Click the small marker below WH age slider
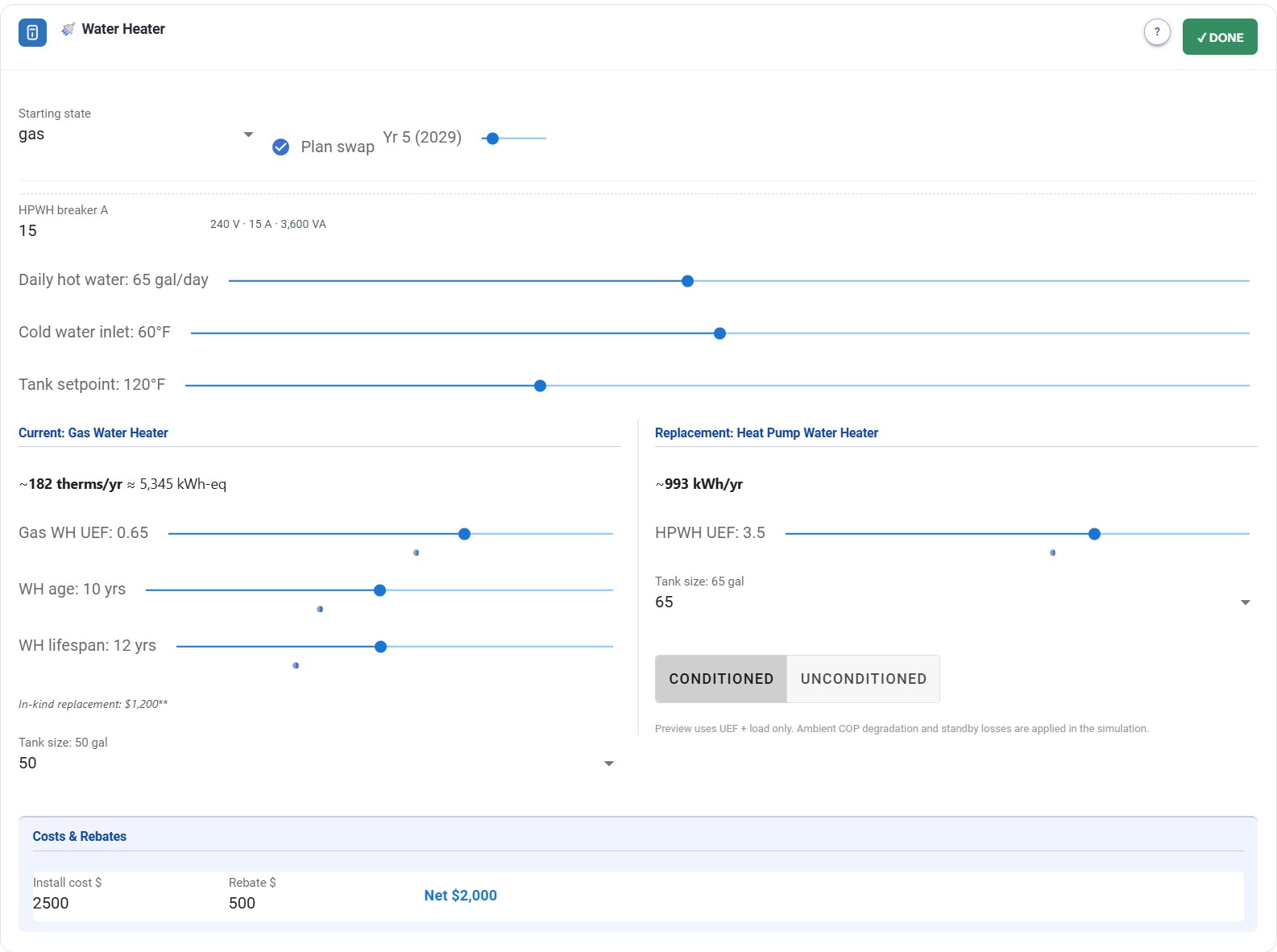This screenshot has width=1277, height=952. (x=320, y=609)
